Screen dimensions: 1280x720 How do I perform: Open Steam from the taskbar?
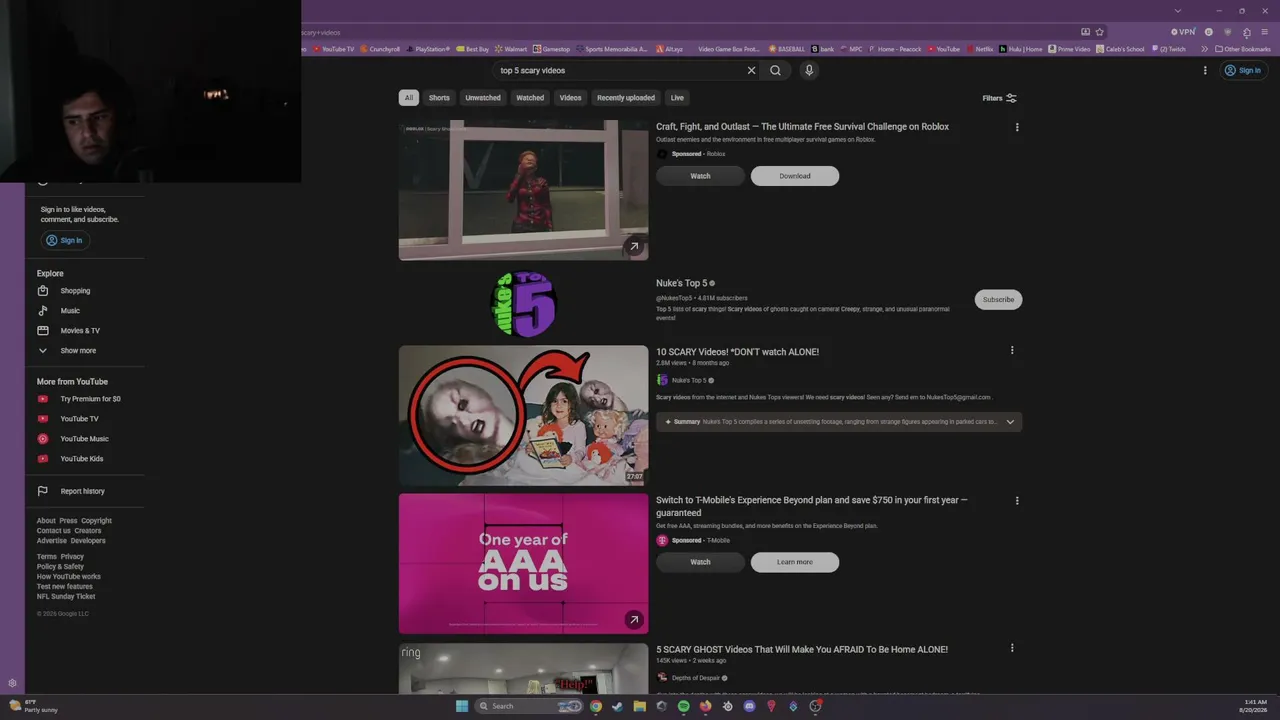617,706
